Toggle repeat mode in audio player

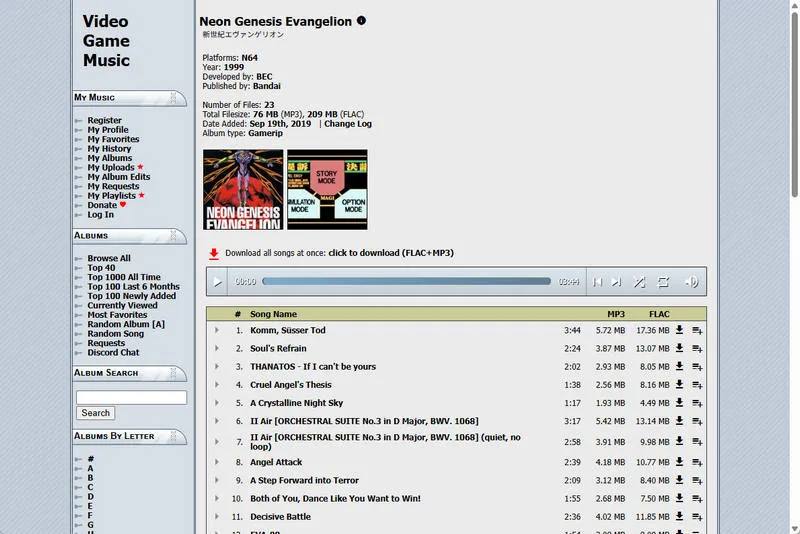663,282
